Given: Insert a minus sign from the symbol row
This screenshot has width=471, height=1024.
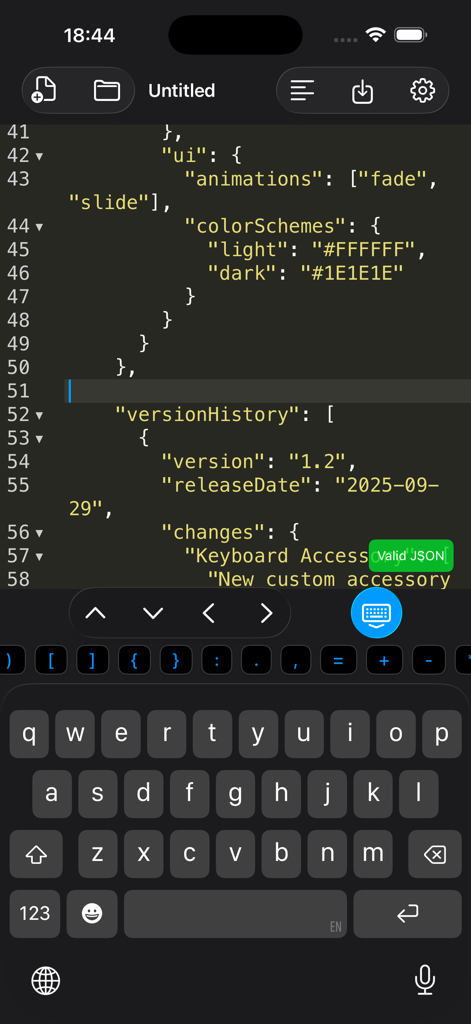Looking at the screenshot, I should point(429,660).
